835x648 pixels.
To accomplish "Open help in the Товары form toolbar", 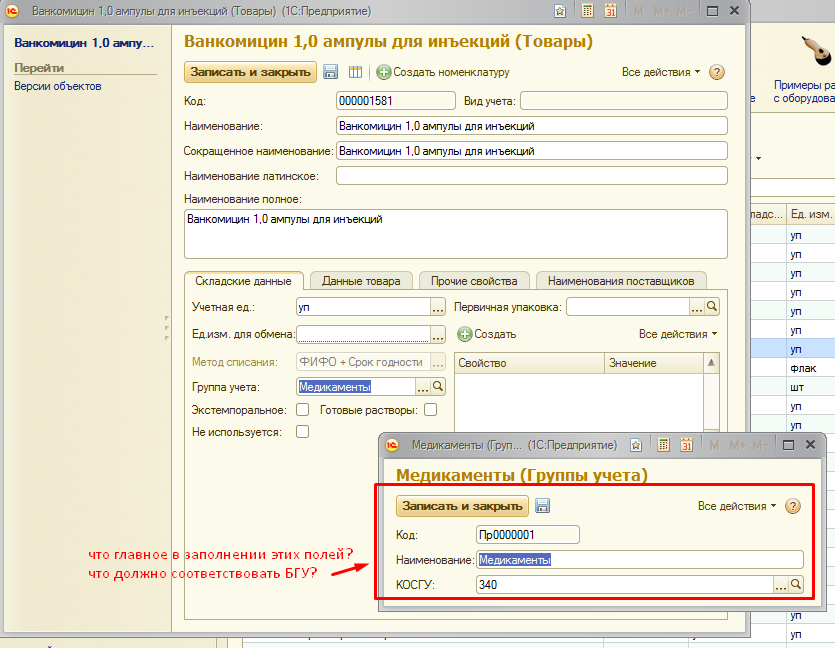I will tap(716, 72).
